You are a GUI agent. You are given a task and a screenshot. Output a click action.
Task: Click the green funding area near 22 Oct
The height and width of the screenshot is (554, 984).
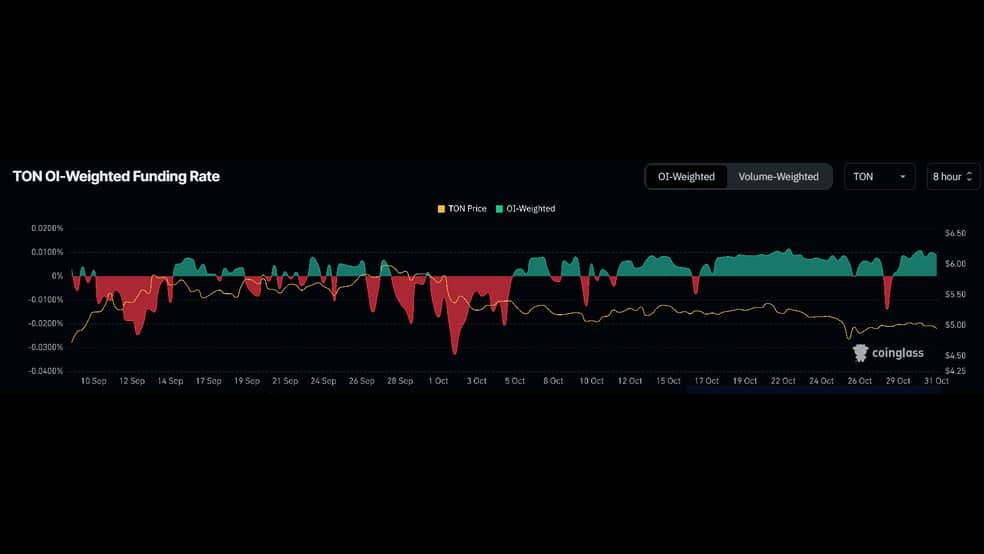click(x=784, y=264)
